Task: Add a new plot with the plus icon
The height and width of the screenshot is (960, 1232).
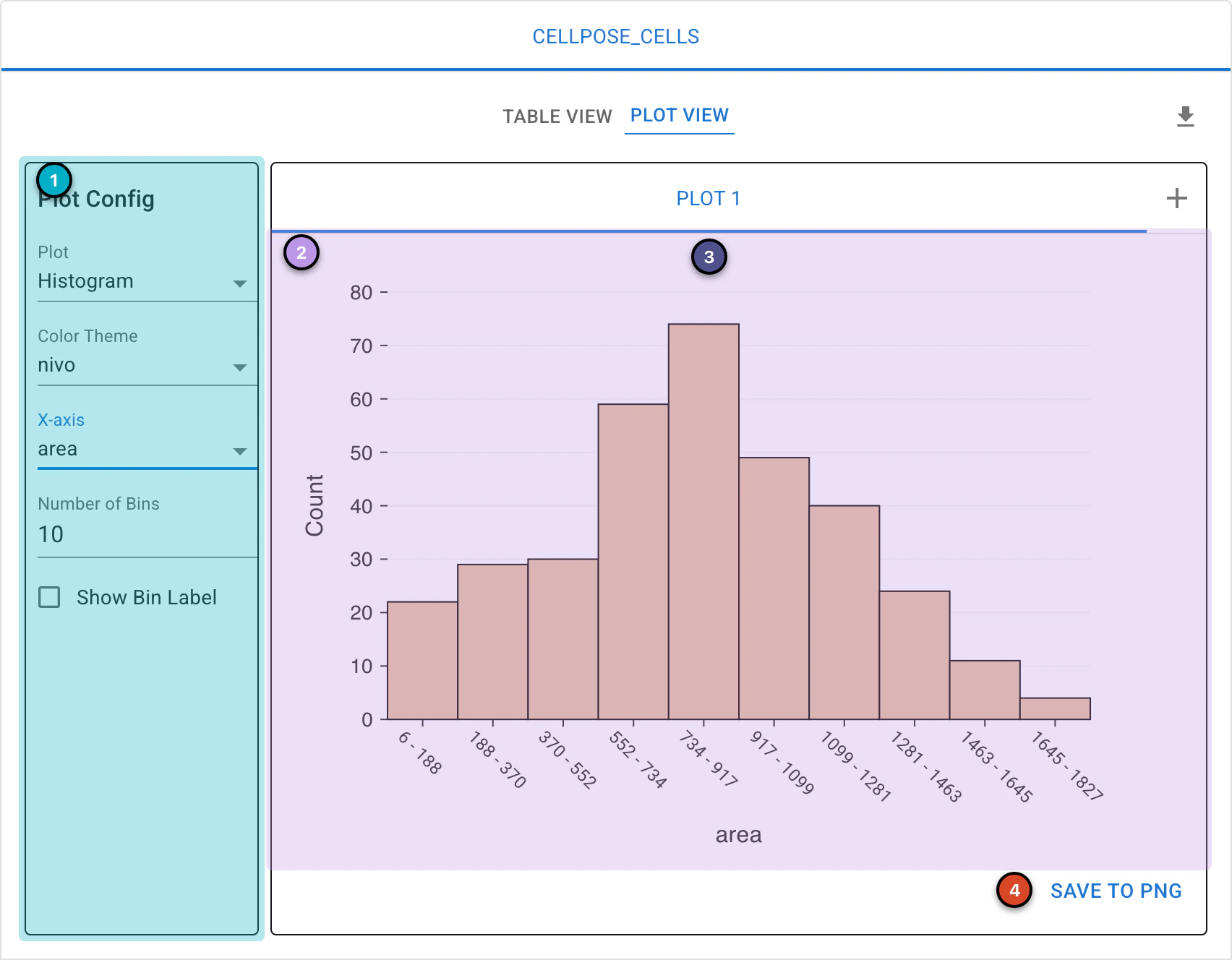Action: pos(1176,198)
